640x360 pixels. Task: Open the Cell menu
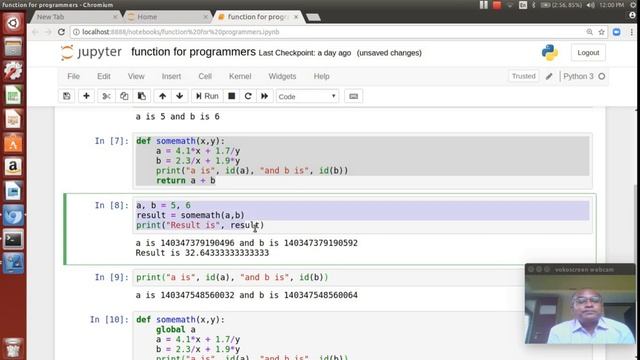(x=205, y=76)
